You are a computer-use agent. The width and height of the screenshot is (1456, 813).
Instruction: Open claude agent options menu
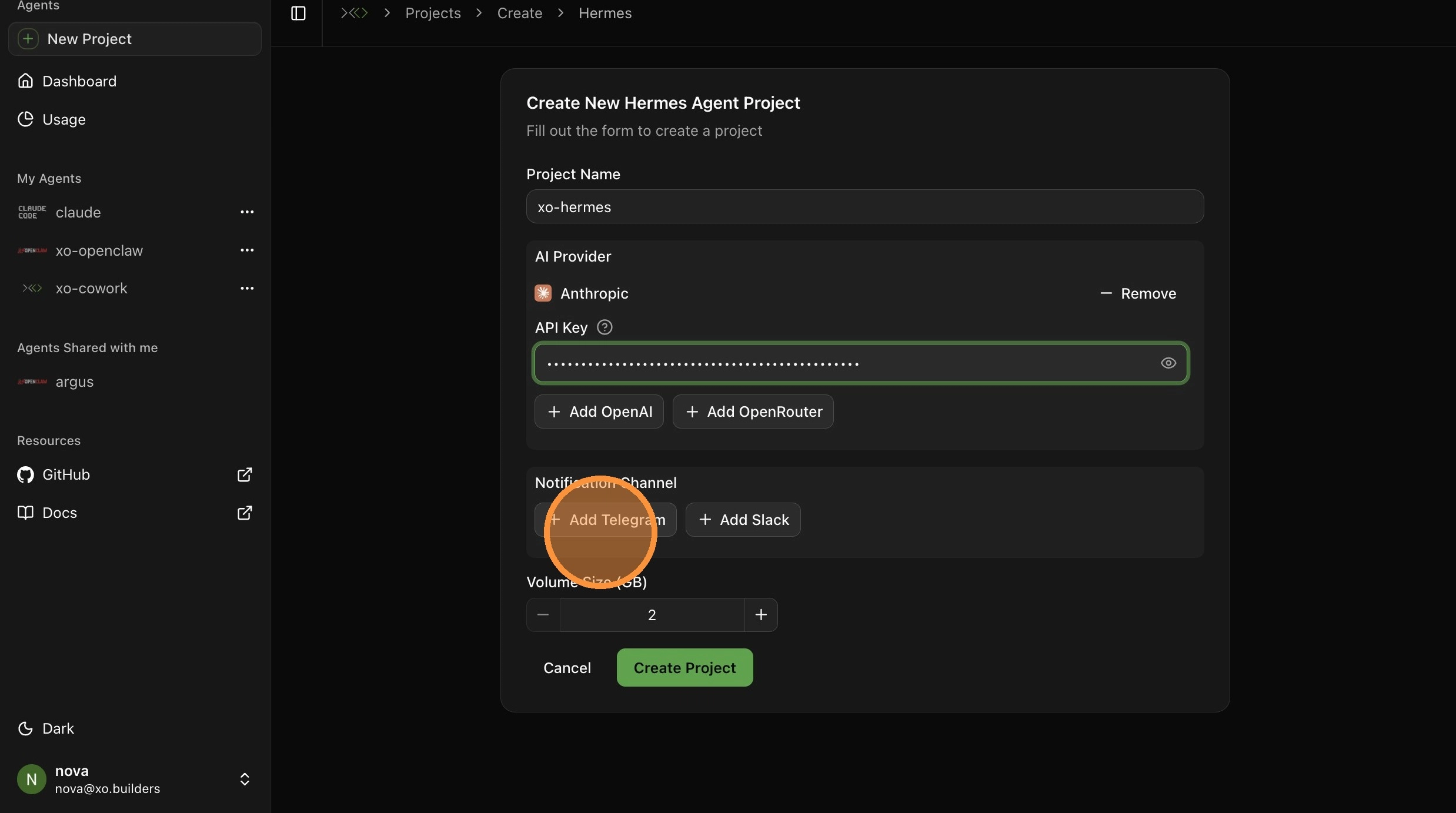[247, 212]
